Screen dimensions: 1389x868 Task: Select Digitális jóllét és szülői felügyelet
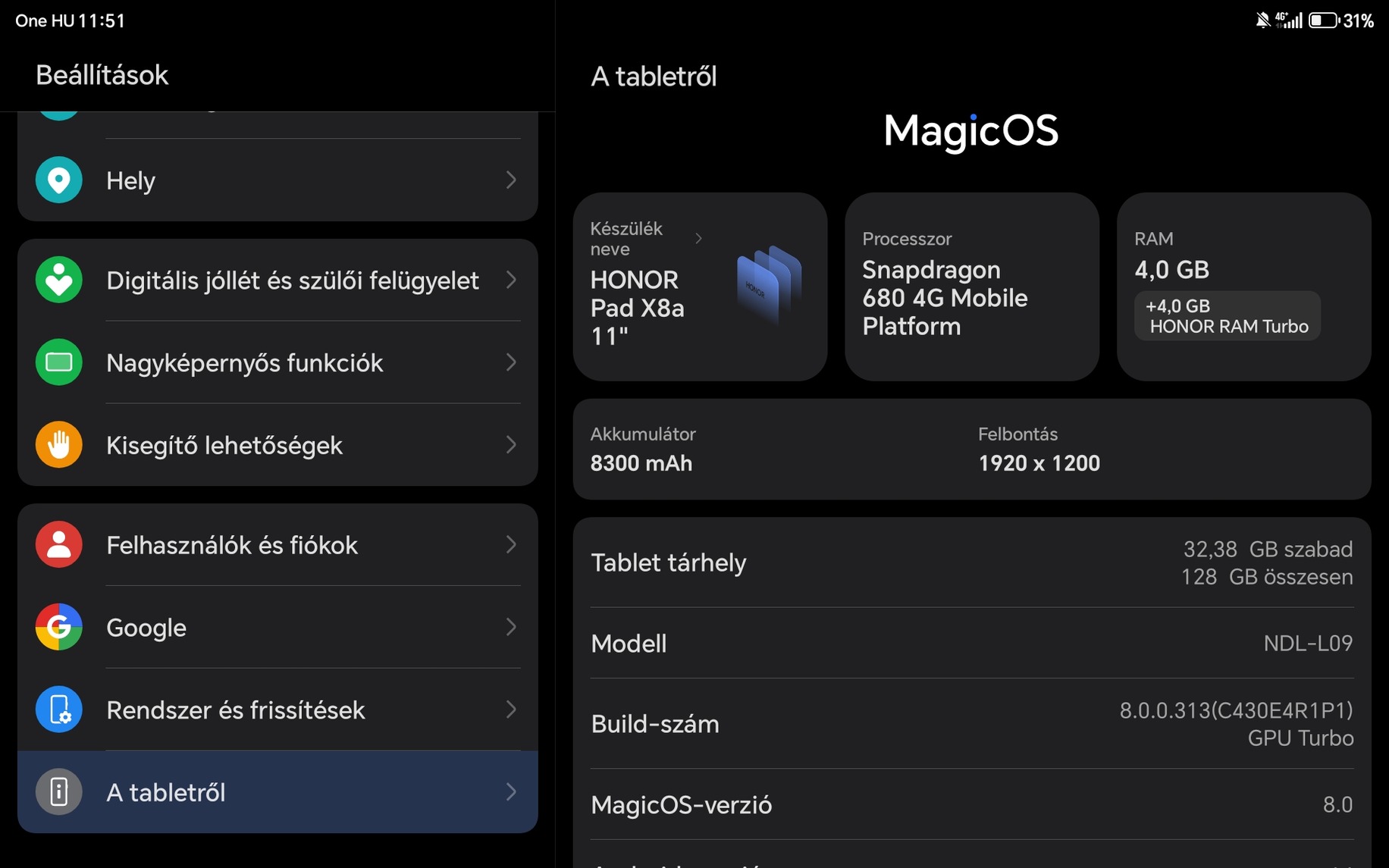[x=277, y=280]
